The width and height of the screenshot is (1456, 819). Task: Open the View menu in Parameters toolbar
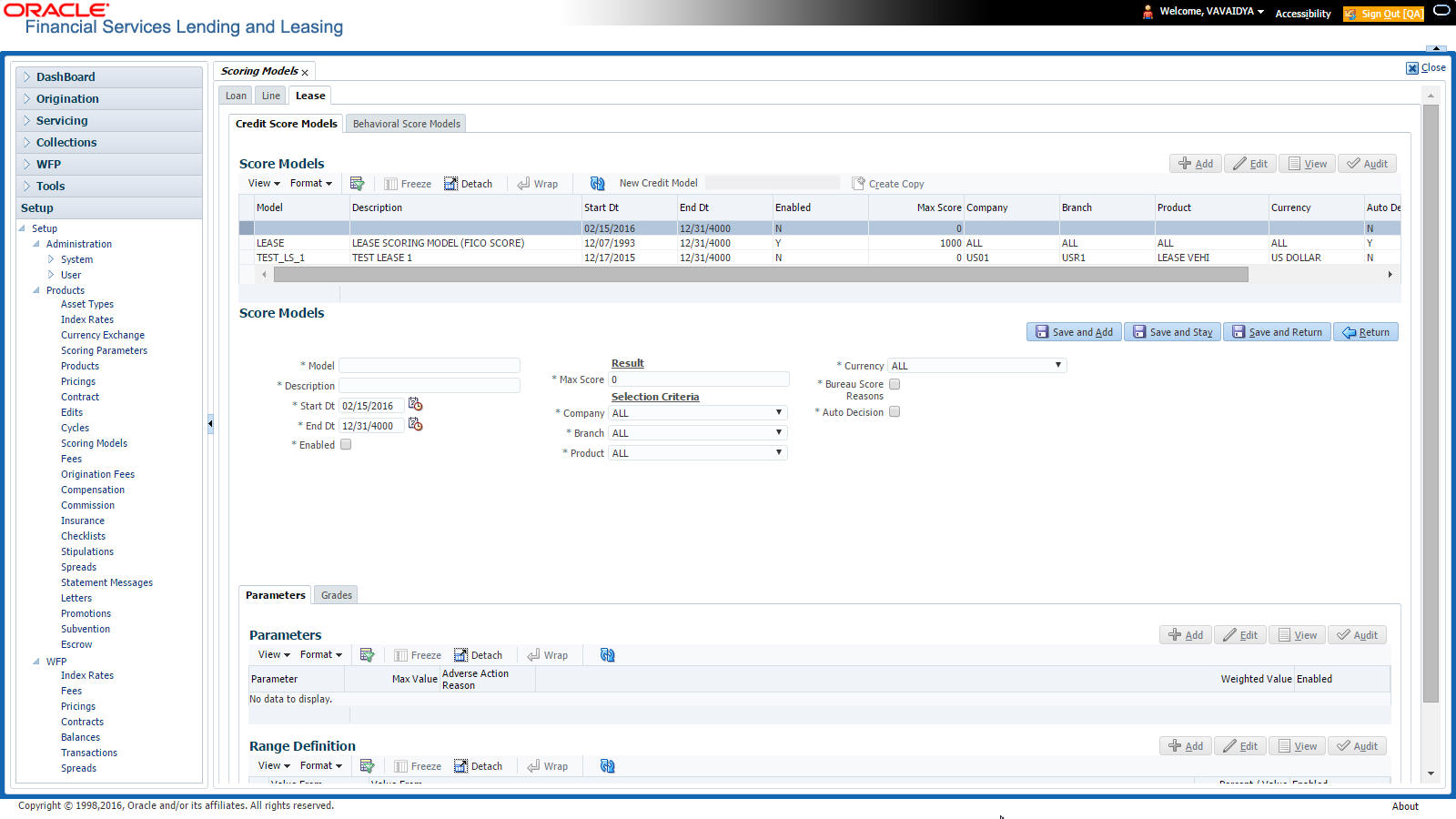[274, 655]
